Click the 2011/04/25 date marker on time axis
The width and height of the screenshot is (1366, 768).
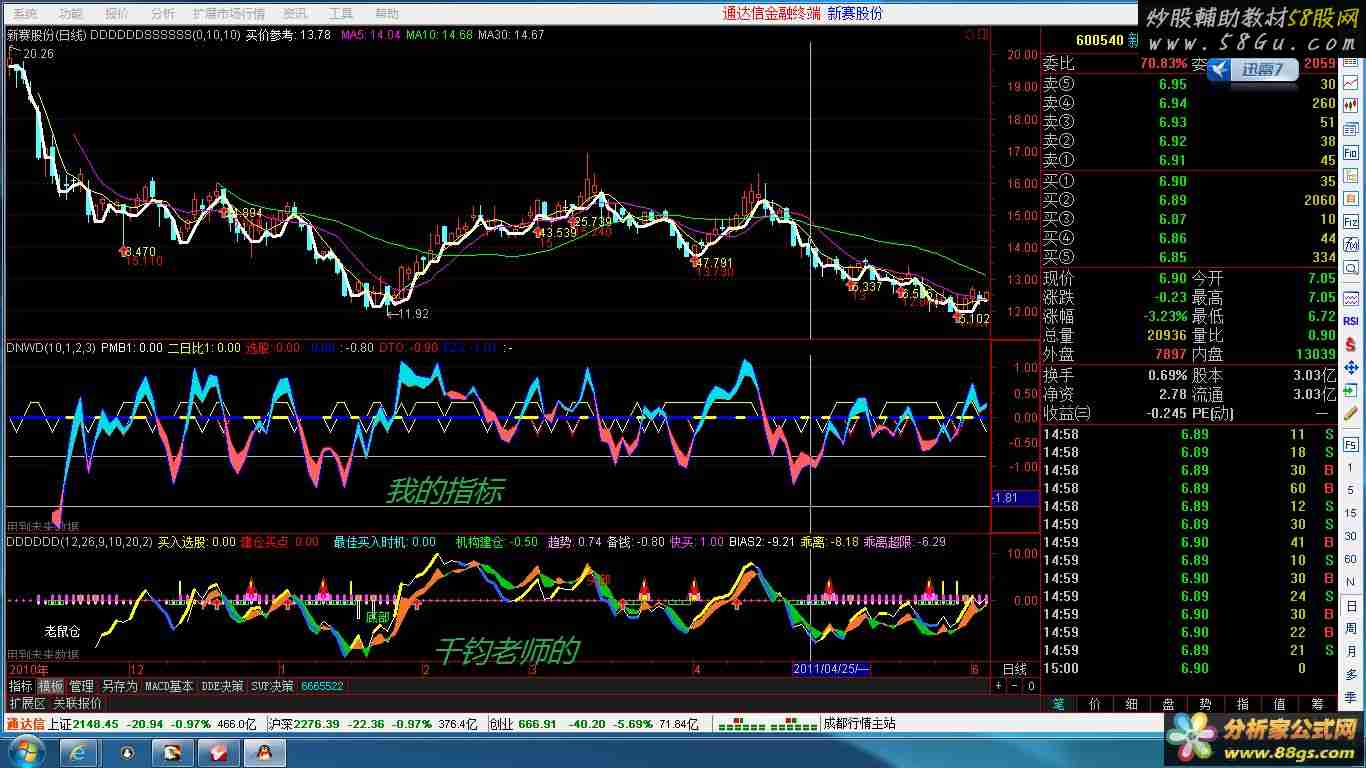point(831,668)
